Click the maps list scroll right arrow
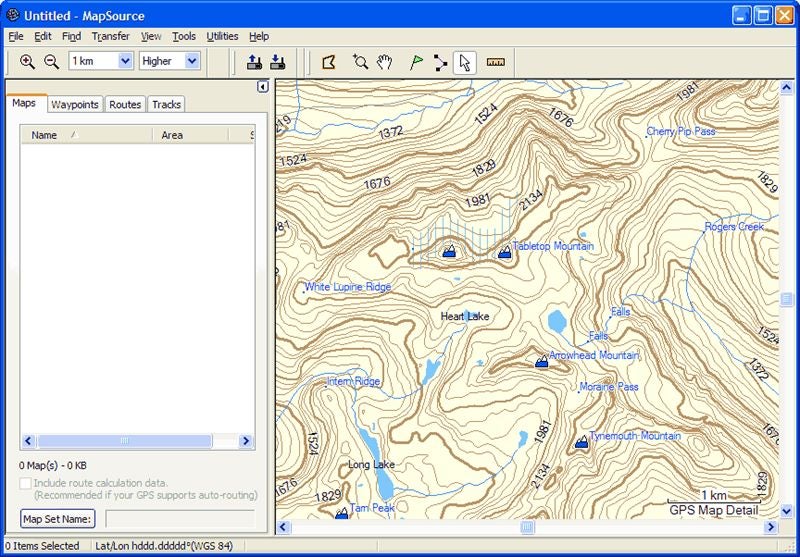The image size is (800, 557). [x=246, y=441]
